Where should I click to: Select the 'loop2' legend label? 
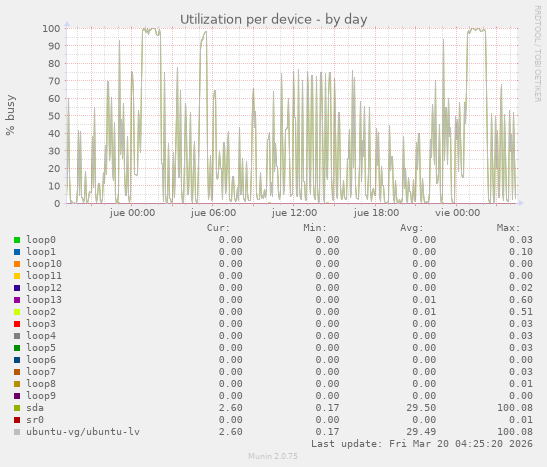pos(41,312)
